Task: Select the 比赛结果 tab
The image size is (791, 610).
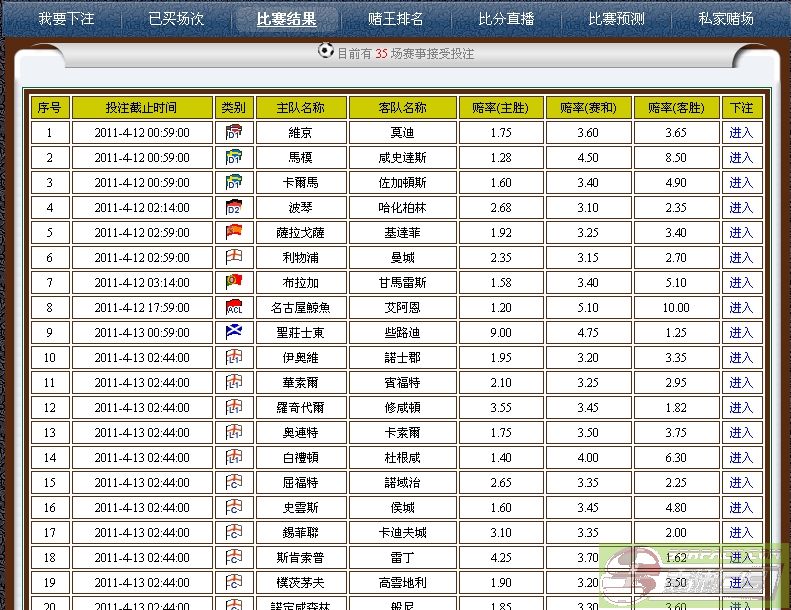Action: point(286,18)
